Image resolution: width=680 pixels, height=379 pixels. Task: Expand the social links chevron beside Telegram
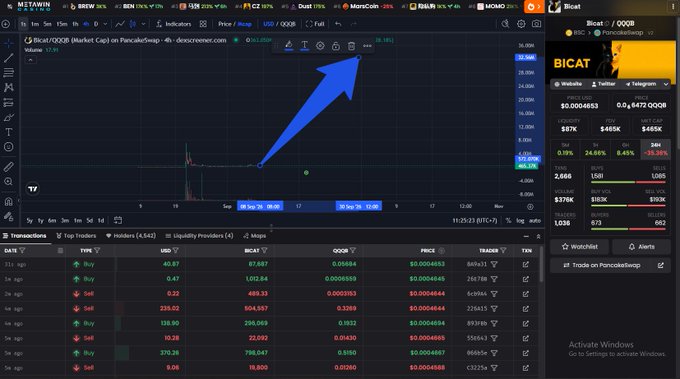point(666,84)
